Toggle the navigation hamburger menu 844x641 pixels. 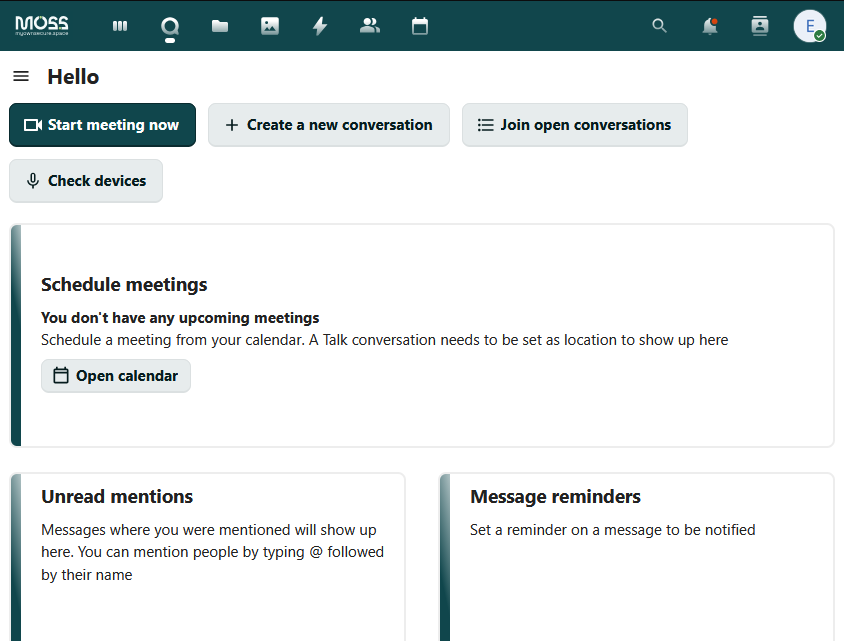21,76
